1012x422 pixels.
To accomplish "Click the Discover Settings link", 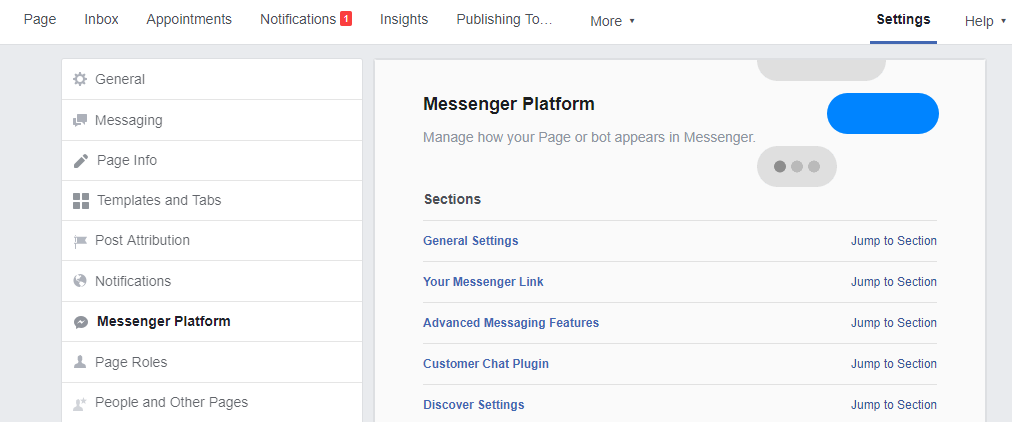I will [474, 405].
